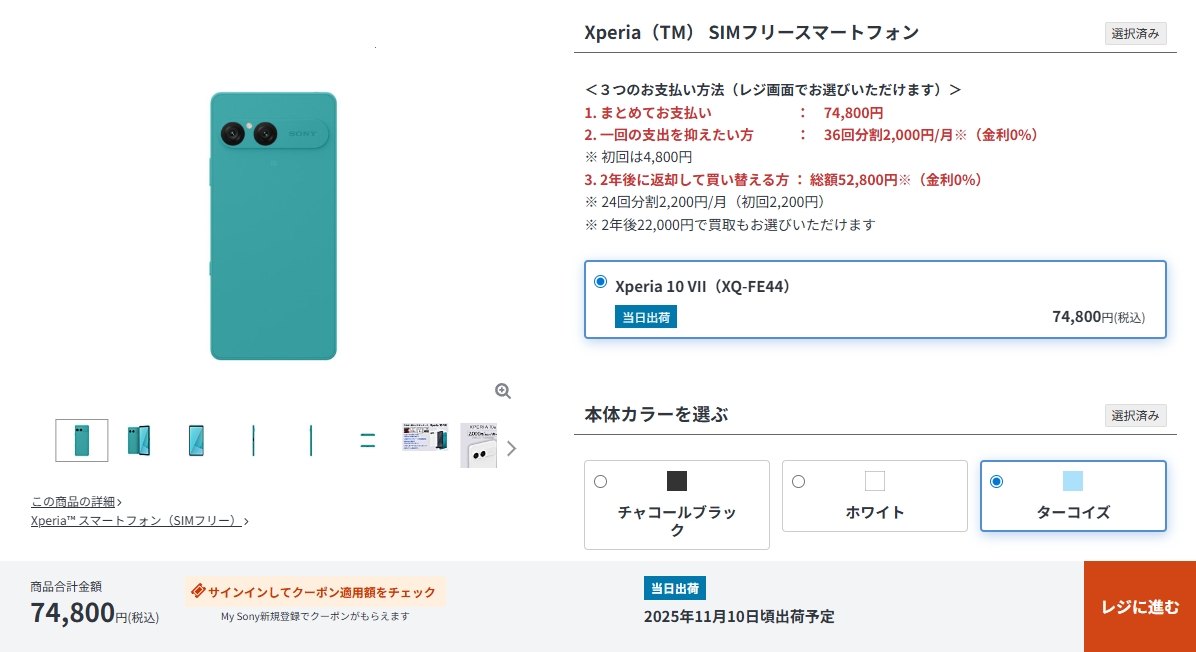
Task: Click the 選択済み badge beside 本体カラーを選ぶ
Action: point(1136,415)
